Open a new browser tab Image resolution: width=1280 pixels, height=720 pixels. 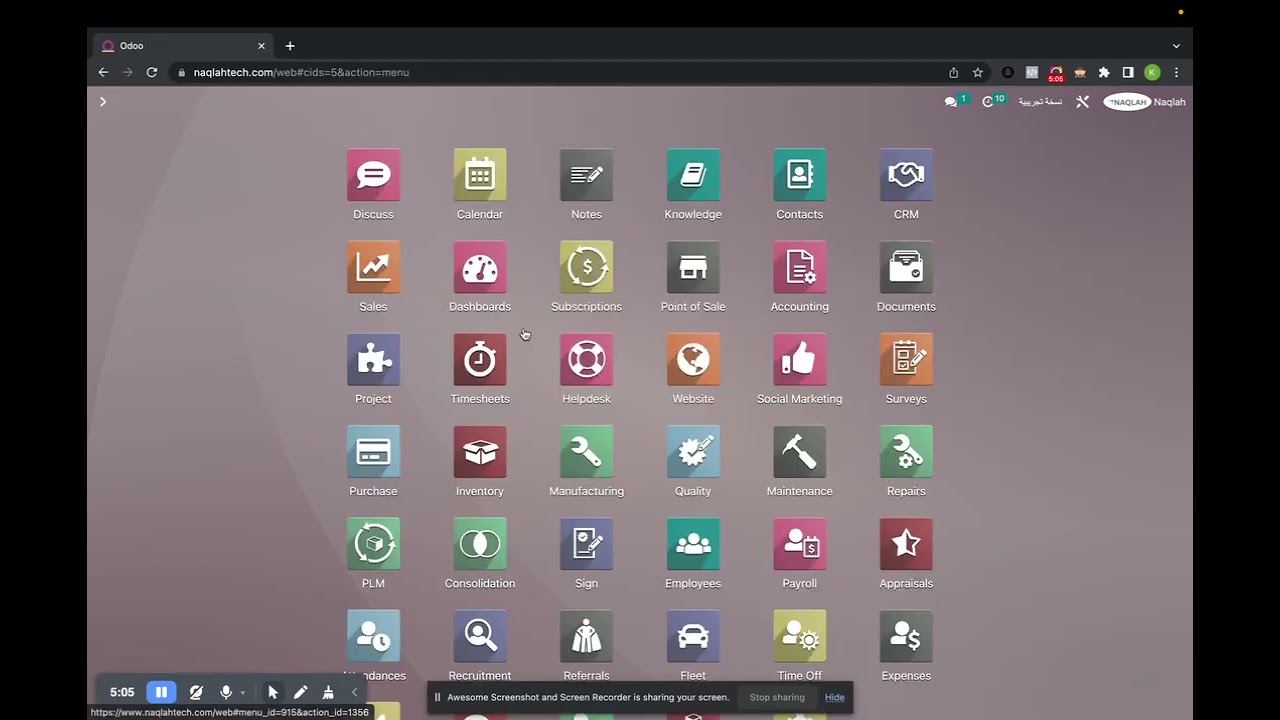coord(290,46)
